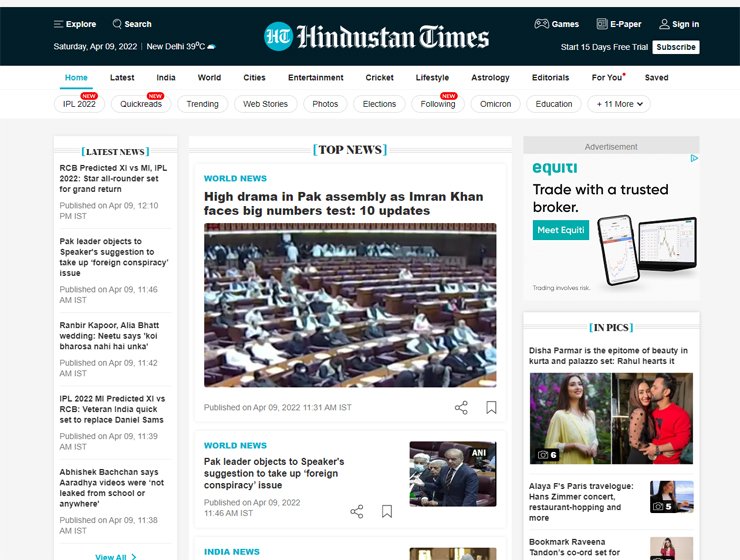
Task: Open the 6-photo Disha Parmar gallery badge
Action: [x=547, y=455]
